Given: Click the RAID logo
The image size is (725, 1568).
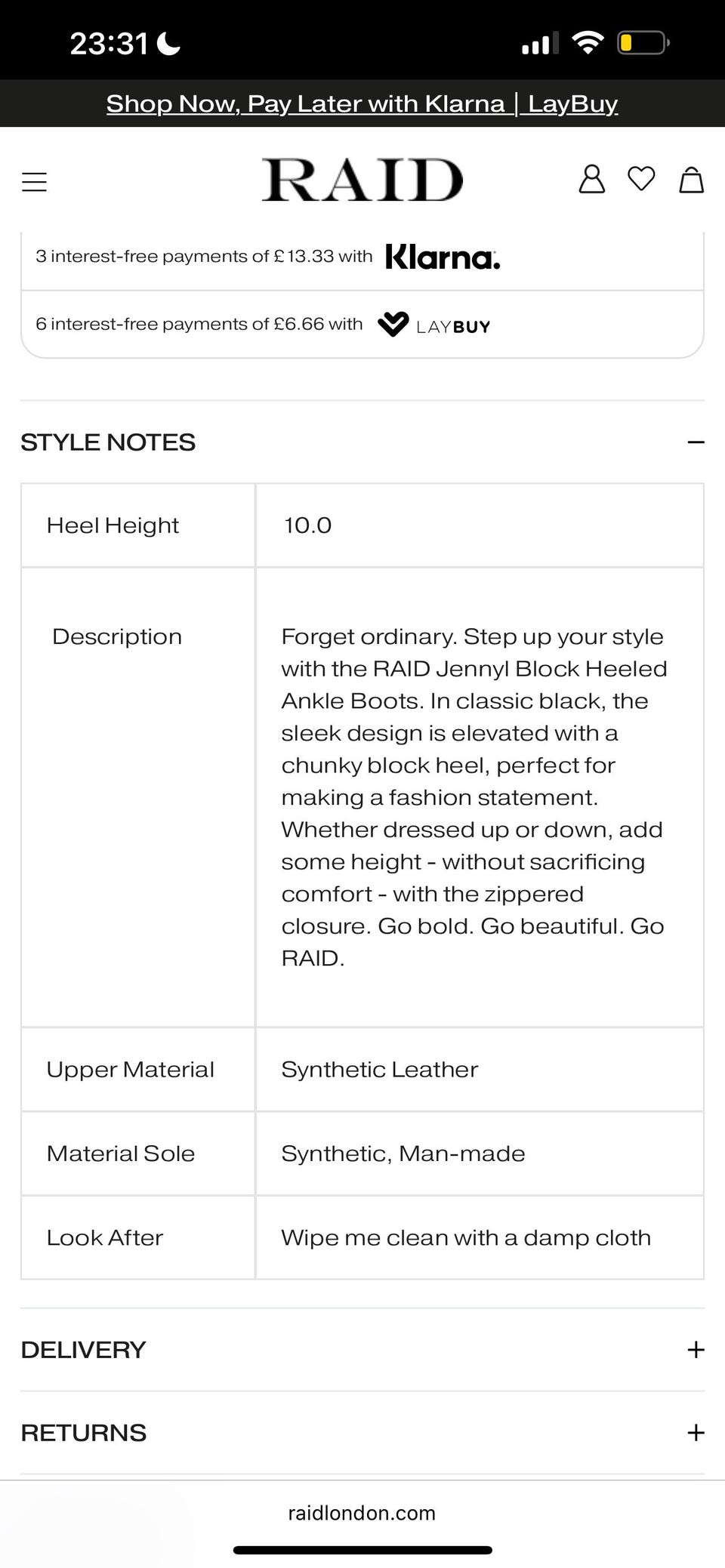Looking at the screenshot, I should click(362, 180).
